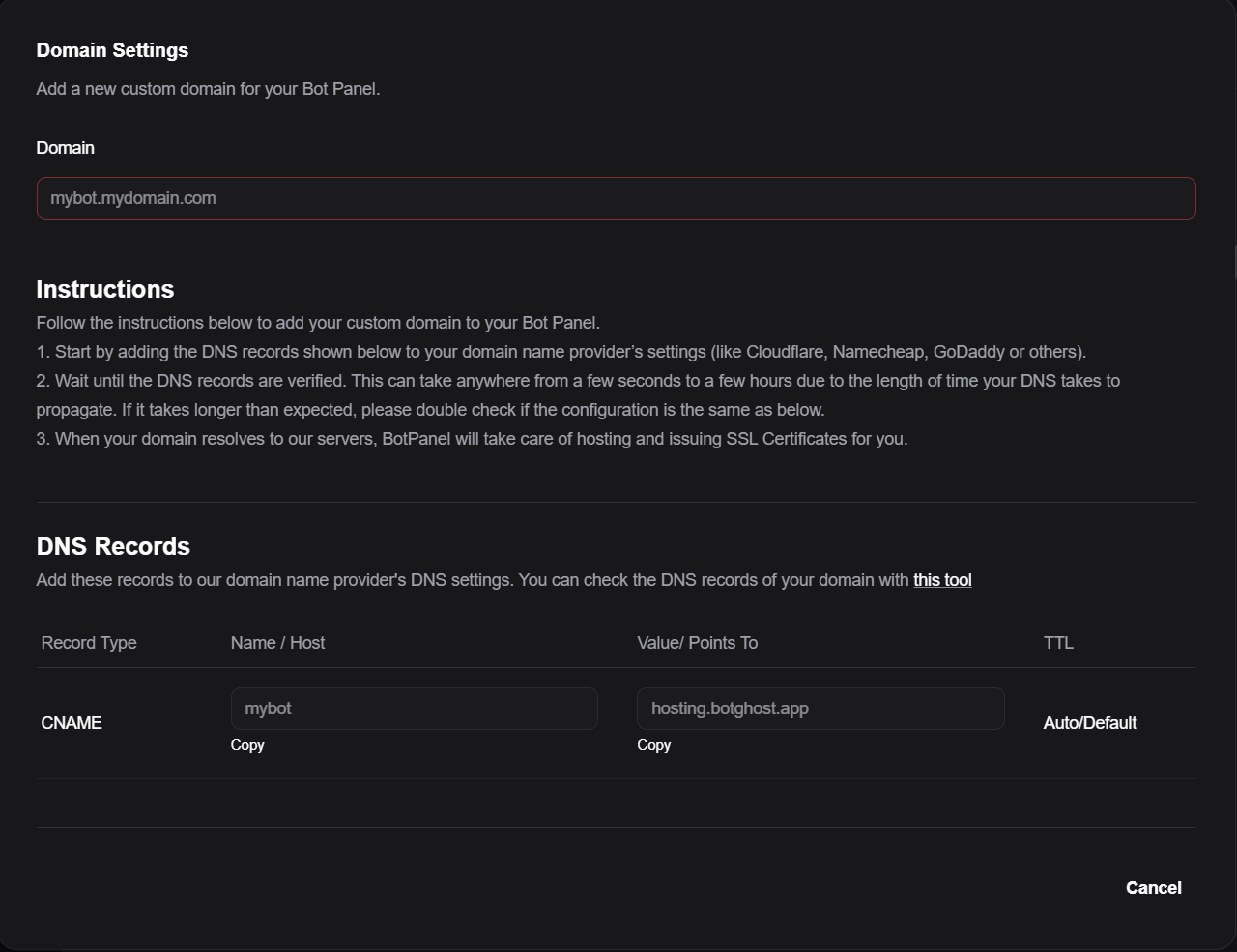Click the mybot.mydomain.com placeholder box

tap(616, 197)
